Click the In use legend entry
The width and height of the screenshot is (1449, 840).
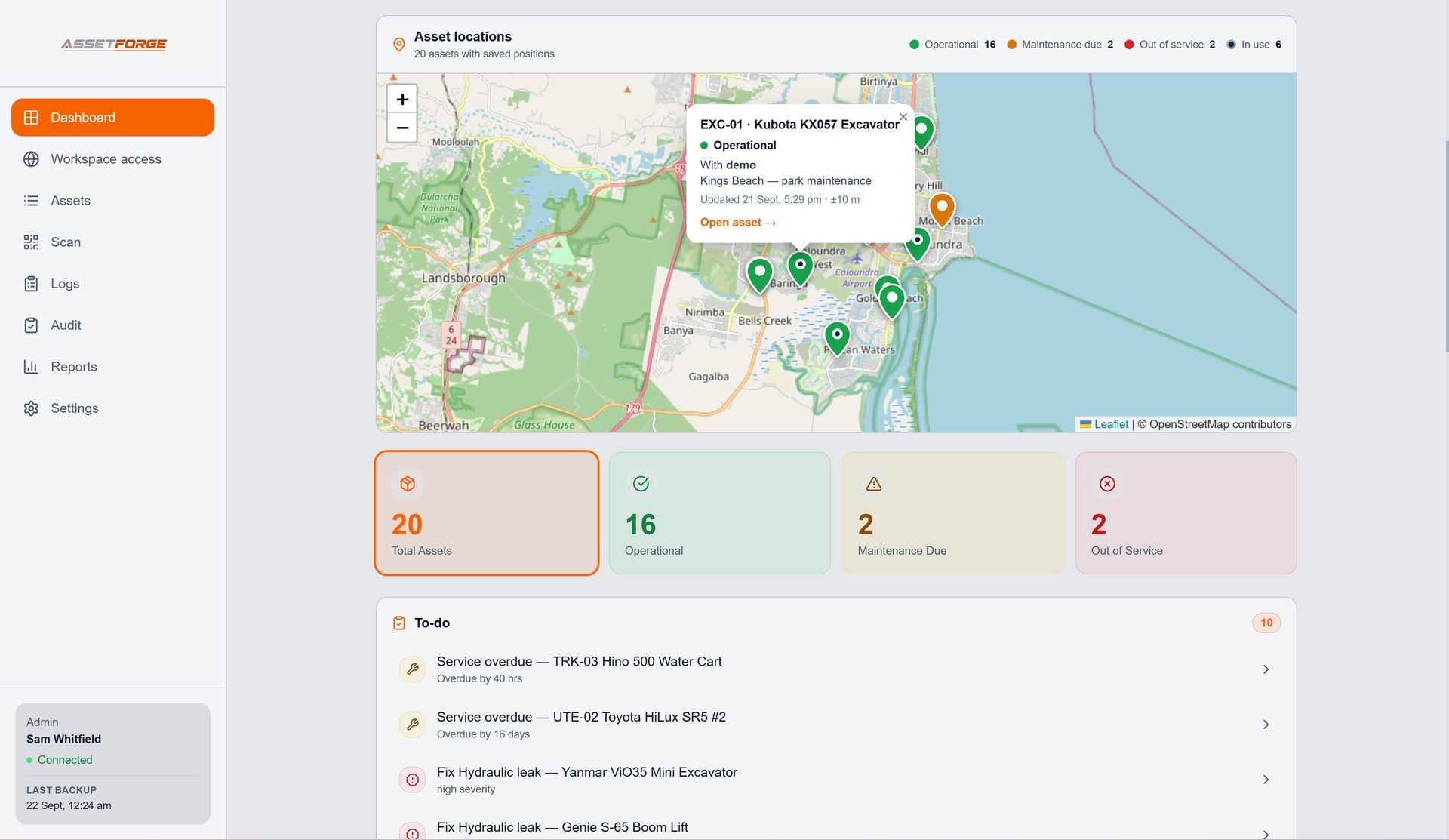coord(1254,45)
